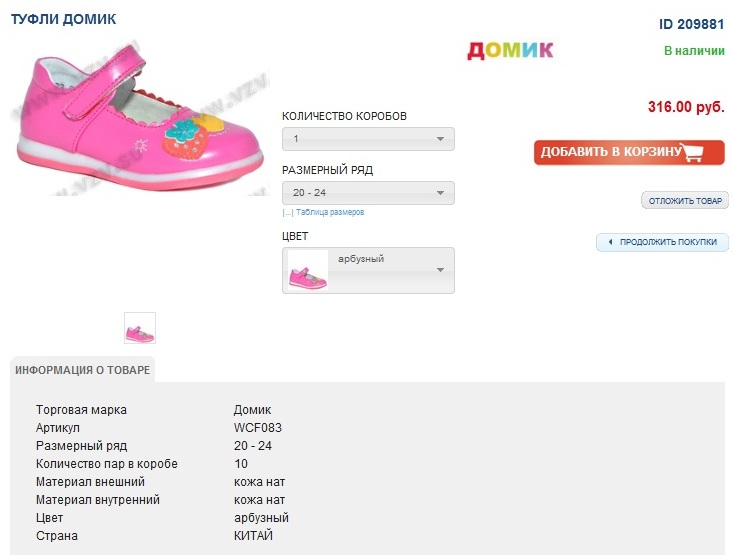The height and width of the screenshot is (555, 733).
Task: Click the shopping cart icon
Action: pyautogui.click(x=706, y=152)
